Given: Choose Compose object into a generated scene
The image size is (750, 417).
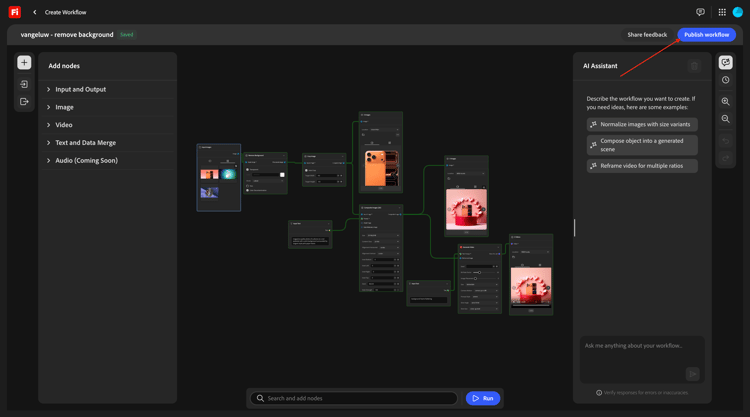Looking at the screenshot, I should 642,145.
